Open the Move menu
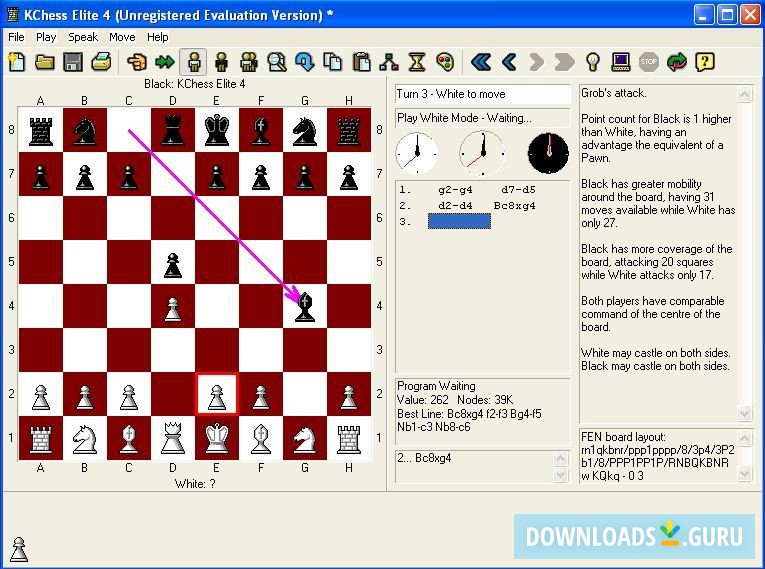This screenshot has height=569, width=765. coord(122,37)
